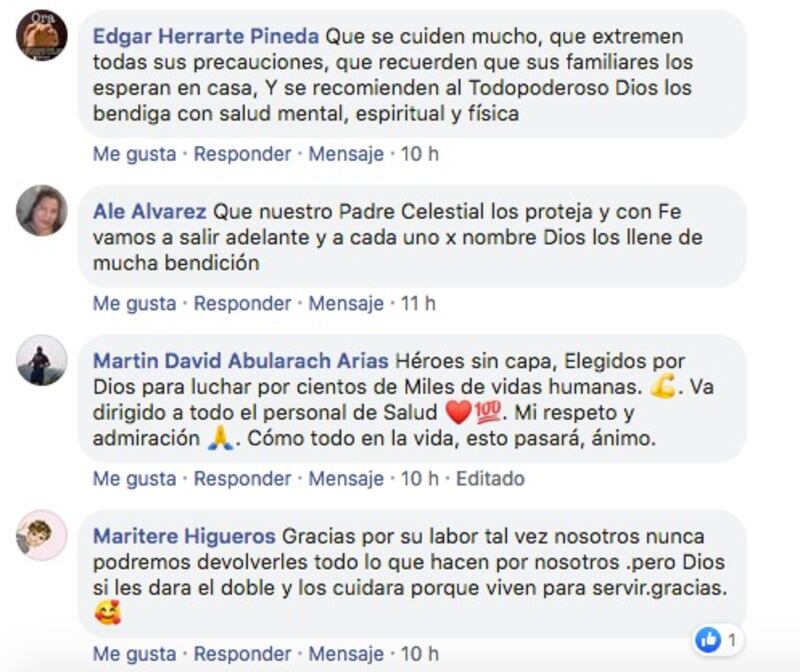Reply to Edgar Herrarte Pineda's comment

tap(242, 154)
